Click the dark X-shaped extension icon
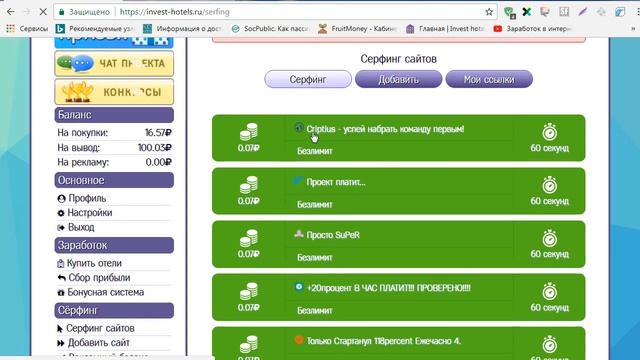The height and width of the screenshot is (360, 640). (527, 12)
